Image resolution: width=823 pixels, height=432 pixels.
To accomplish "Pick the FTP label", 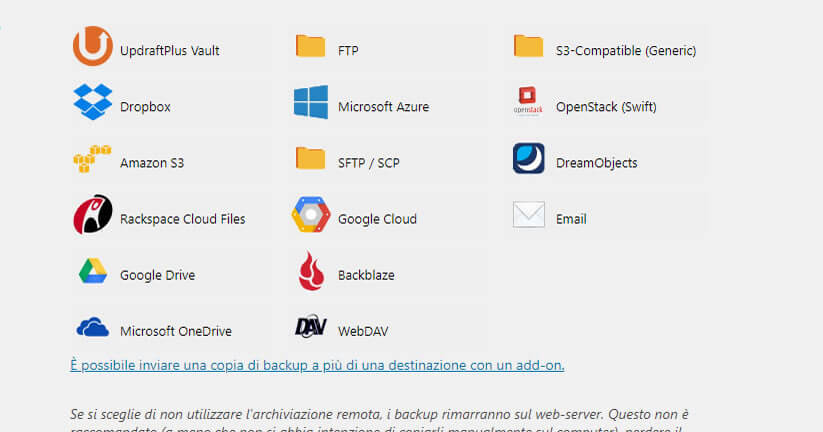I will pyautogui.click(x=348, y=50).
